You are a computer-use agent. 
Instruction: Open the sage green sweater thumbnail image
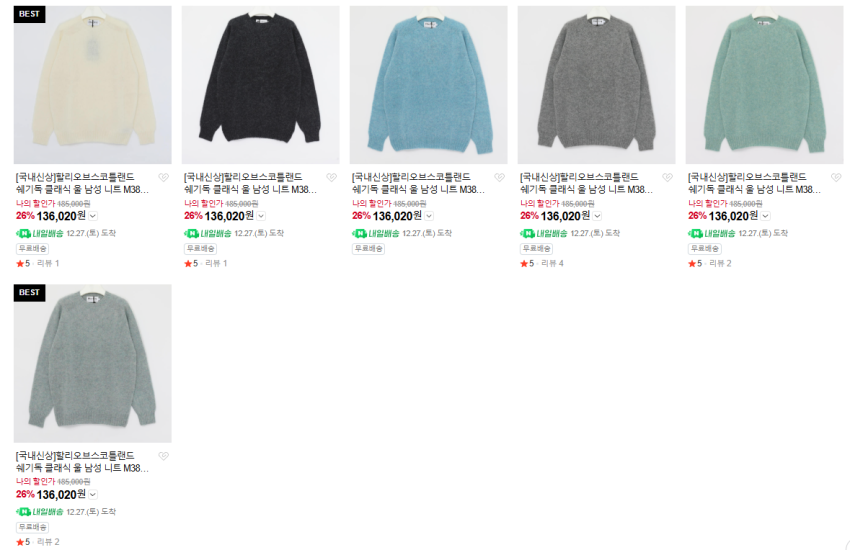[93, 363]
